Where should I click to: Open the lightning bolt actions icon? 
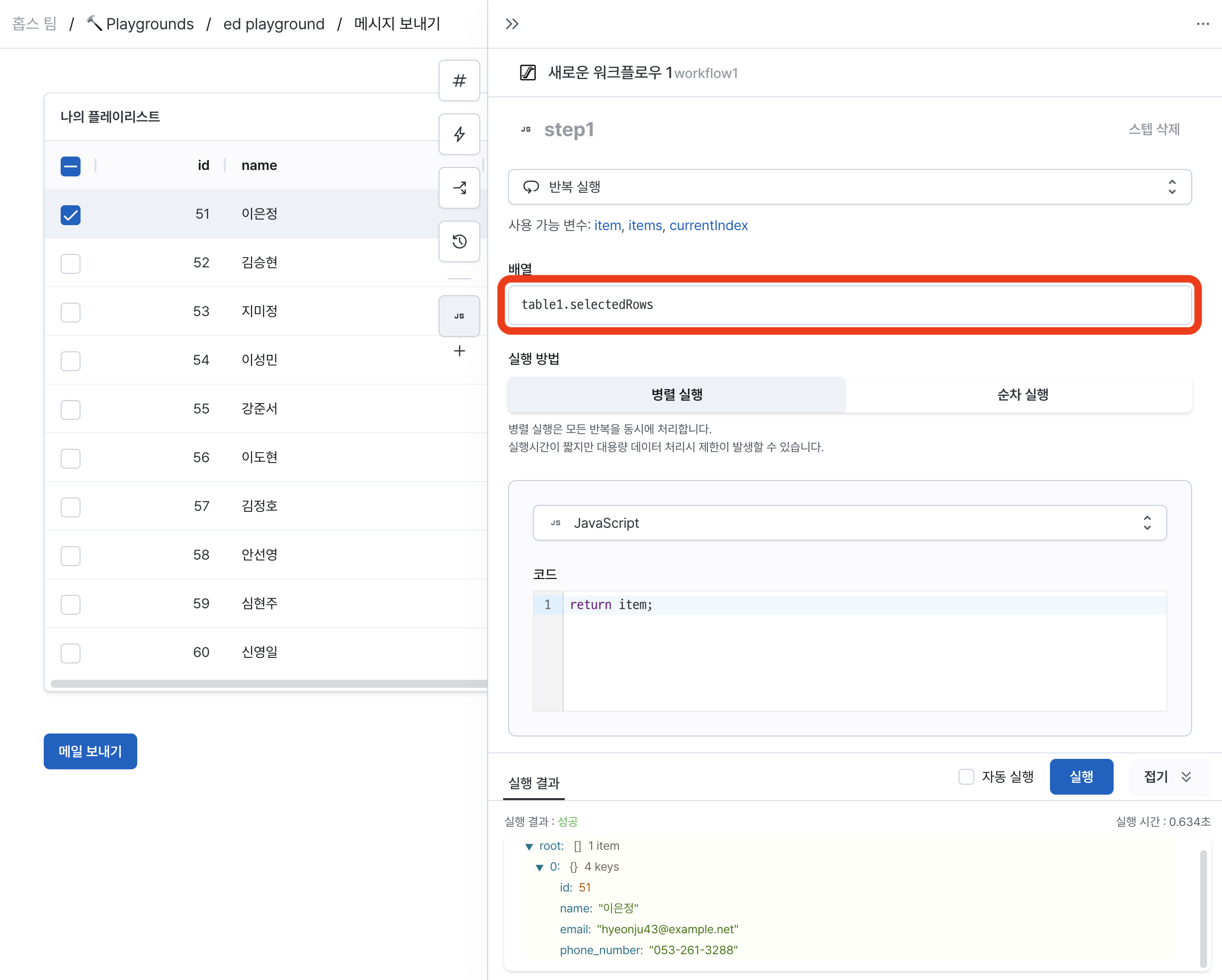tap(459, 134)
